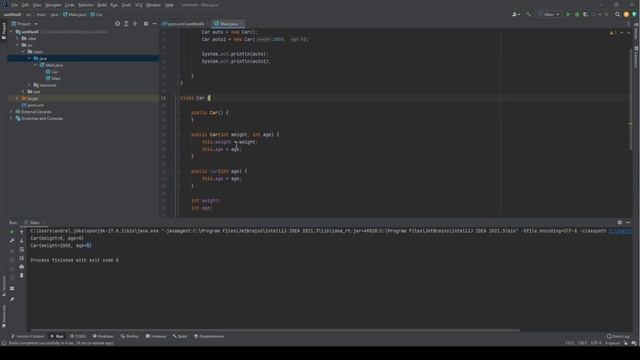Open the File menu

coord(15,5)
